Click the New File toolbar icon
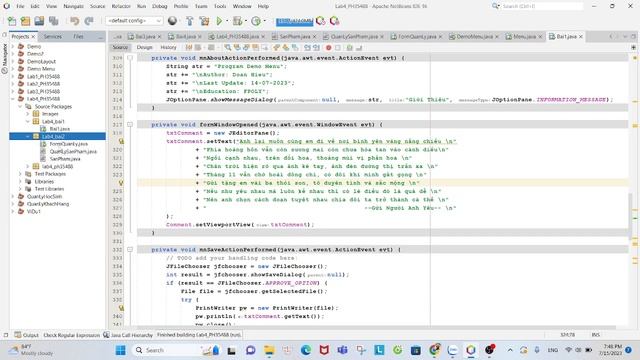This screenshot has height=360, width=640. click(12, 21)
